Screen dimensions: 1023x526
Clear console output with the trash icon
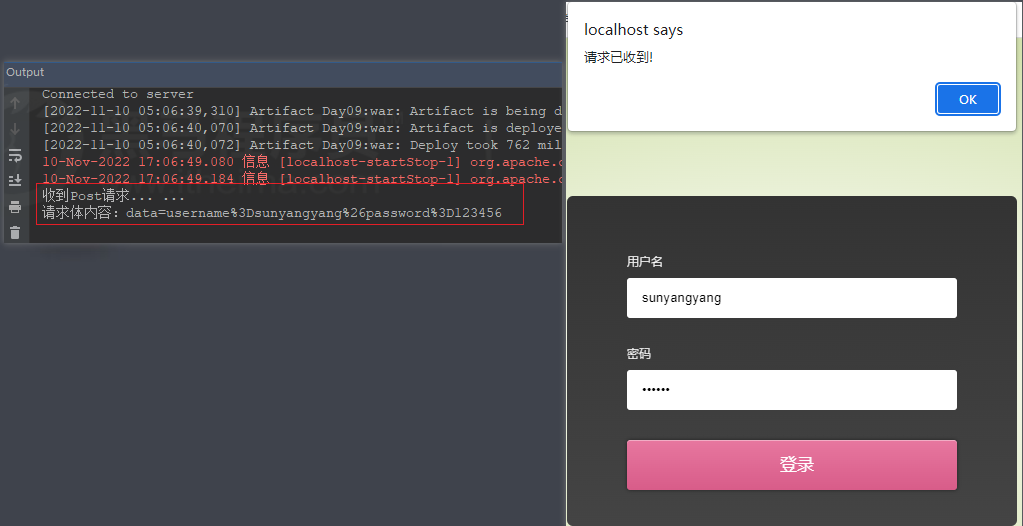[x=15, y=233]
